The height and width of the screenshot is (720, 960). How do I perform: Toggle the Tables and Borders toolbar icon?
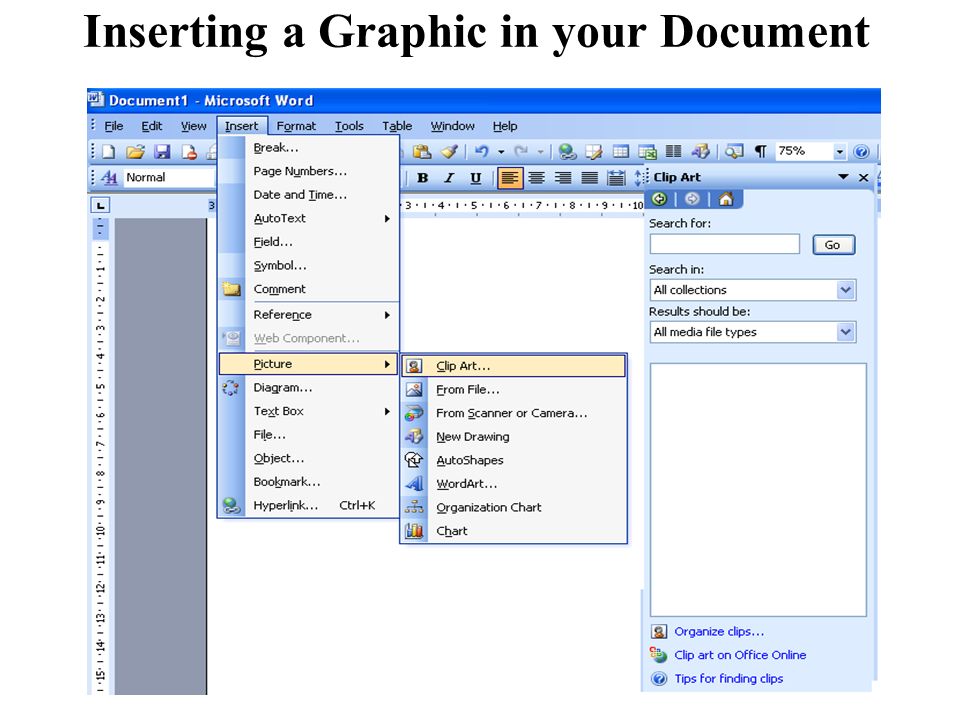[594, 151]
